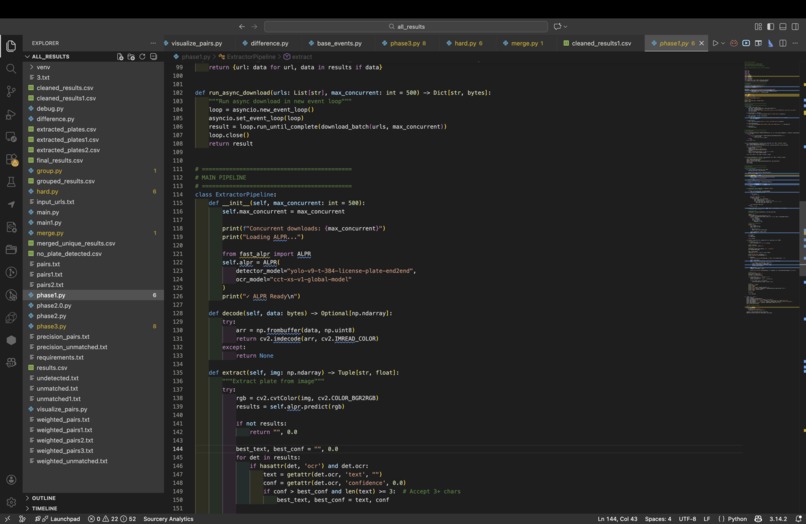Screen dimensions: 806x524
Task: Open the remote window indicator in status bar
Action: (x=7, y=519)
